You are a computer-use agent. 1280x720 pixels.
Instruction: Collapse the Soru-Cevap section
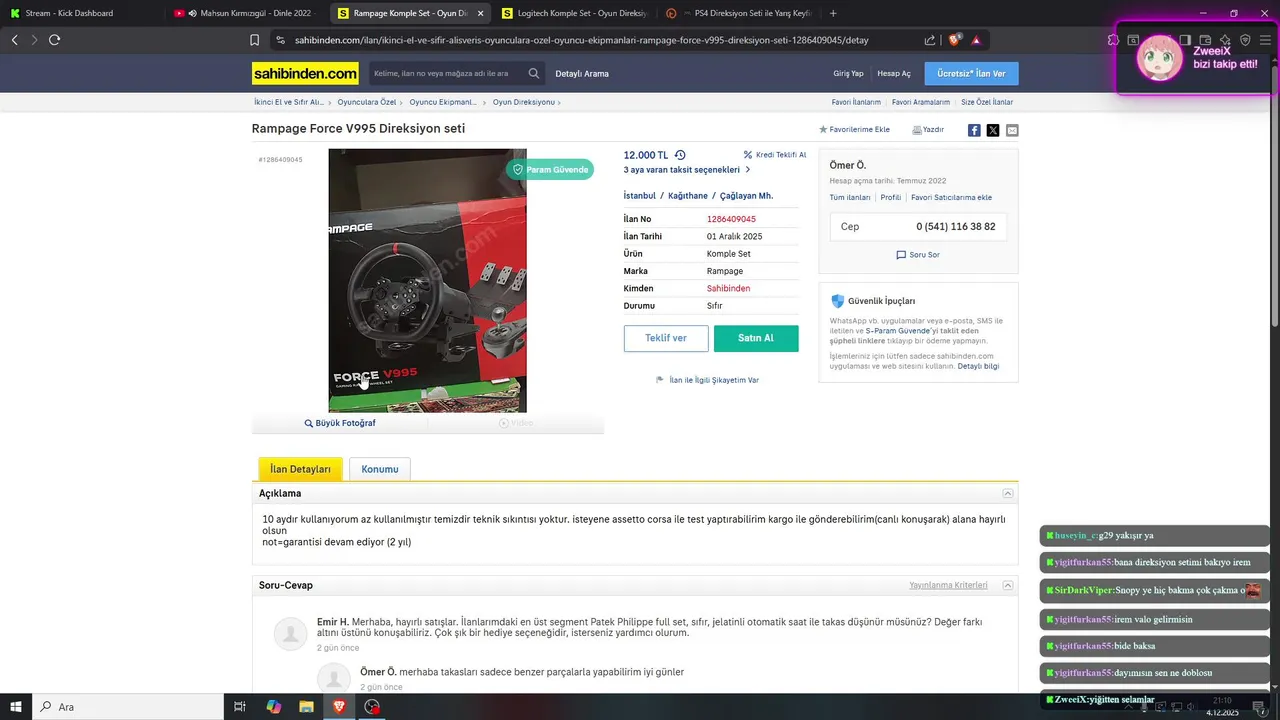1008,585
